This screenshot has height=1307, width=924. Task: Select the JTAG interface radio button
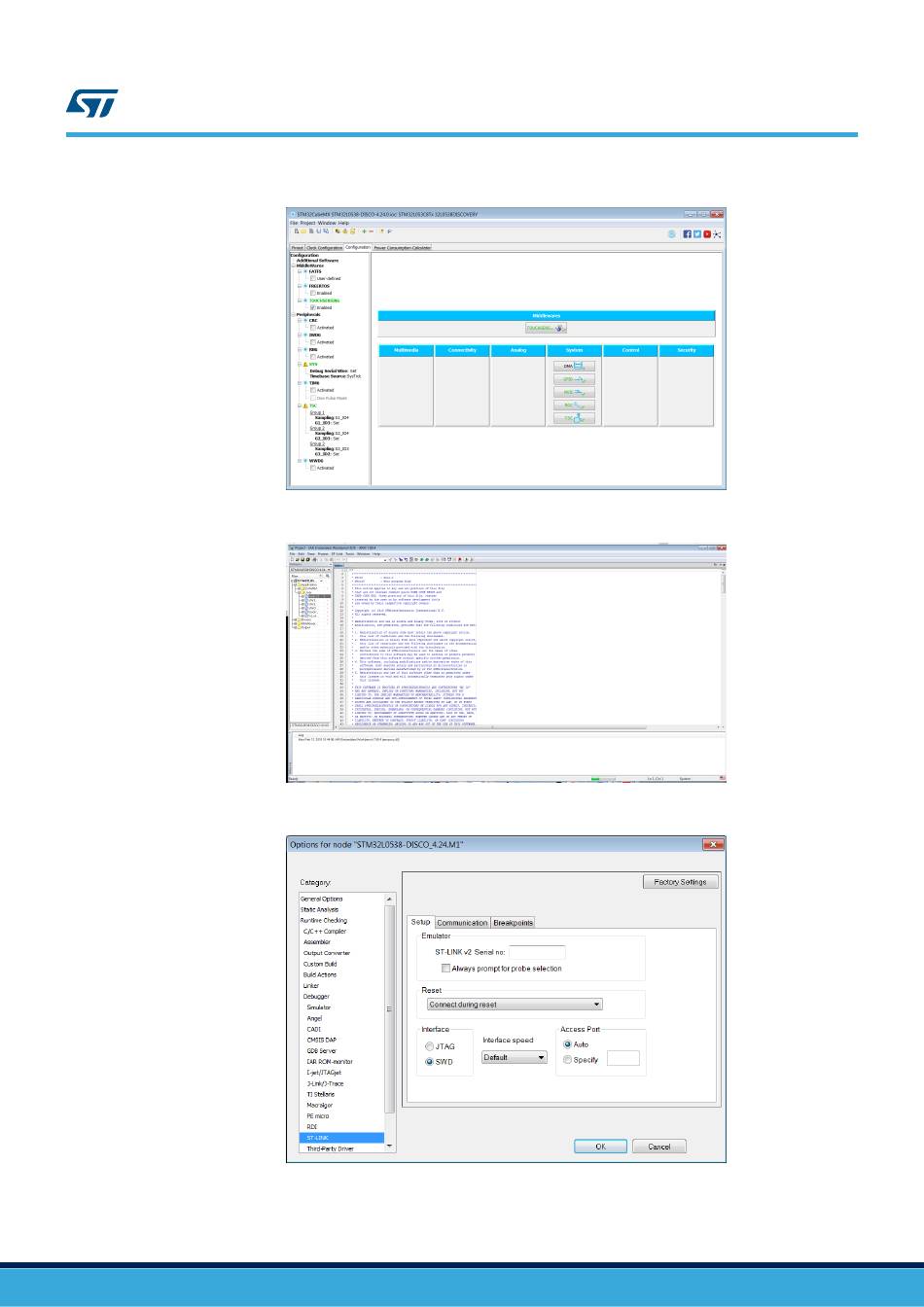430,1046
